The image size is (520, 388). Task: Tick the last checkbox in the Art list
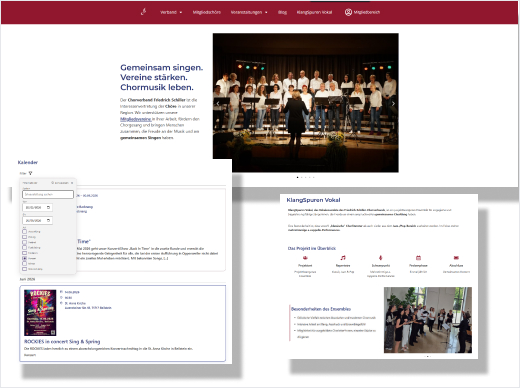pos(24,269)
